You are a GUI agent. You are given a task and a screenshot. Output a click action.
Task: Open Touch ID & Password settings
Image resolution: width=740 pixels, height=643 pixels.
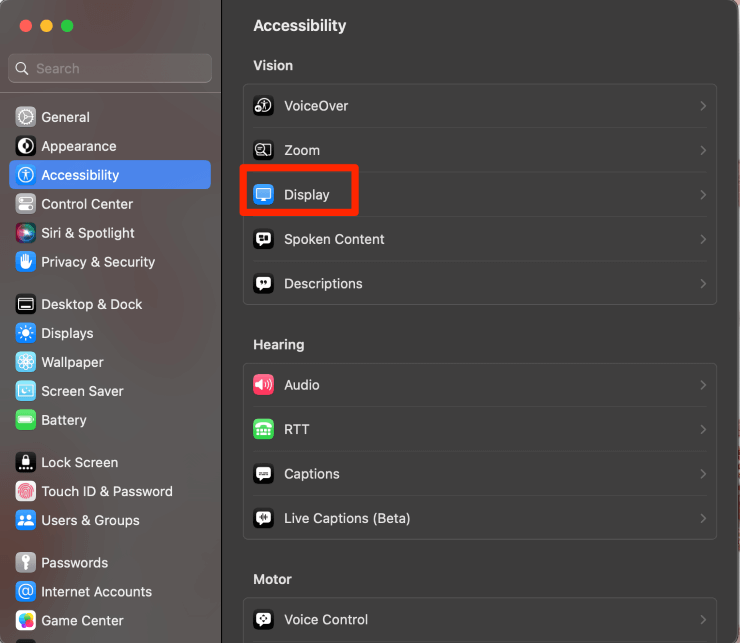point(106,491)
